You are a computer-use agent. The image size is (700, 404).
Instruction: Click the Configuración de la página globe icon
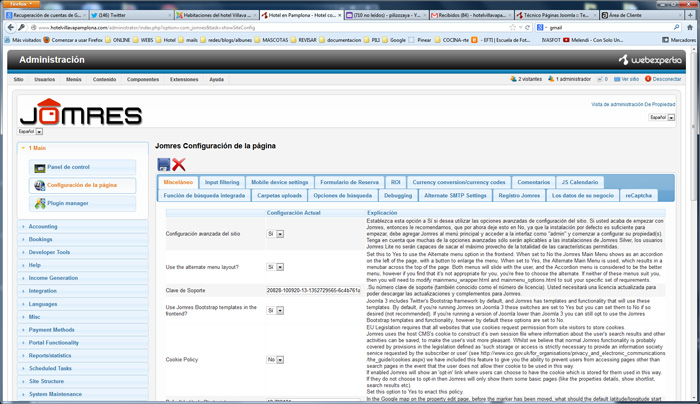tap(40, 185)
